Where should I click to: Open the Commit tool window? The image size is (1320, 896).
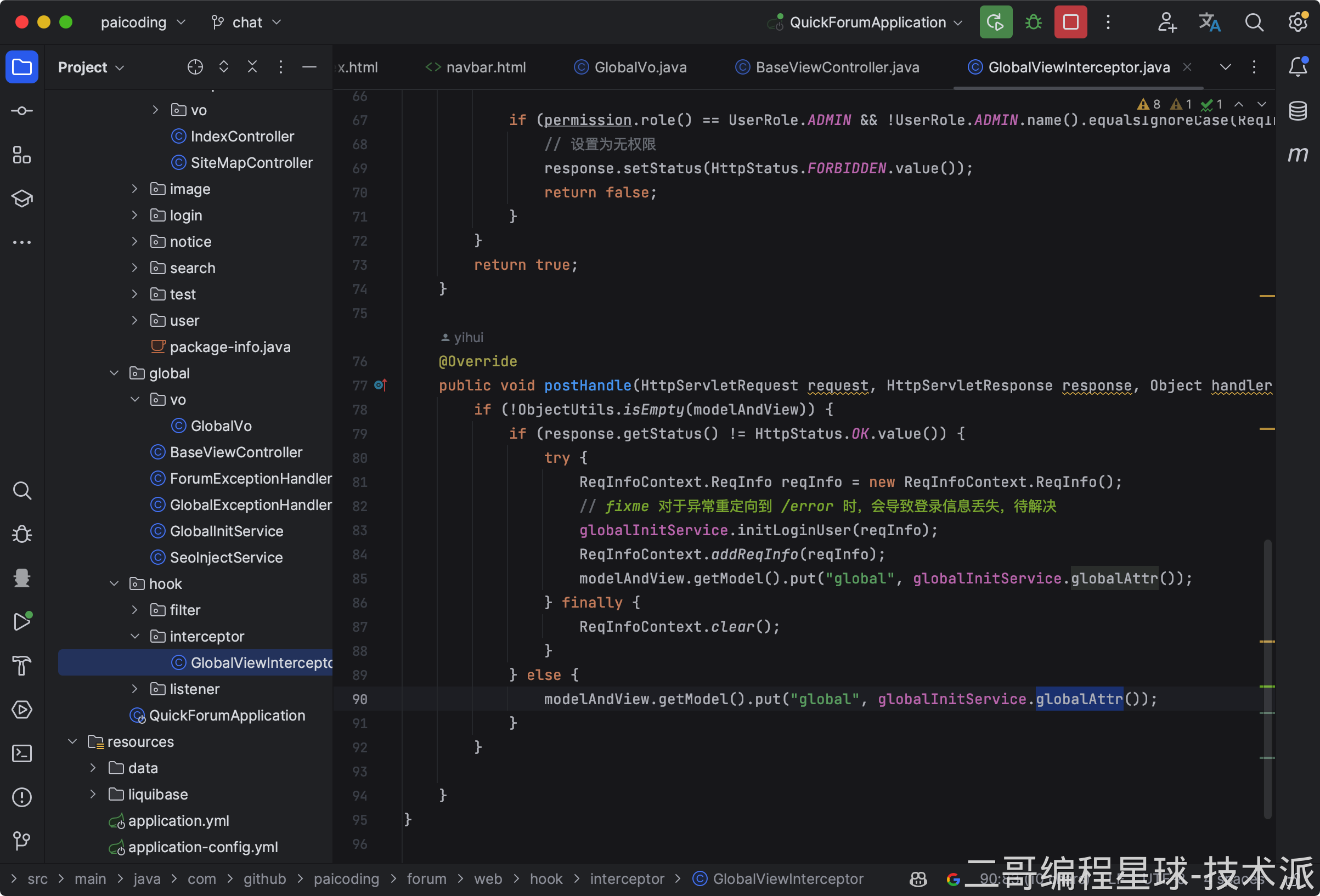21,111
